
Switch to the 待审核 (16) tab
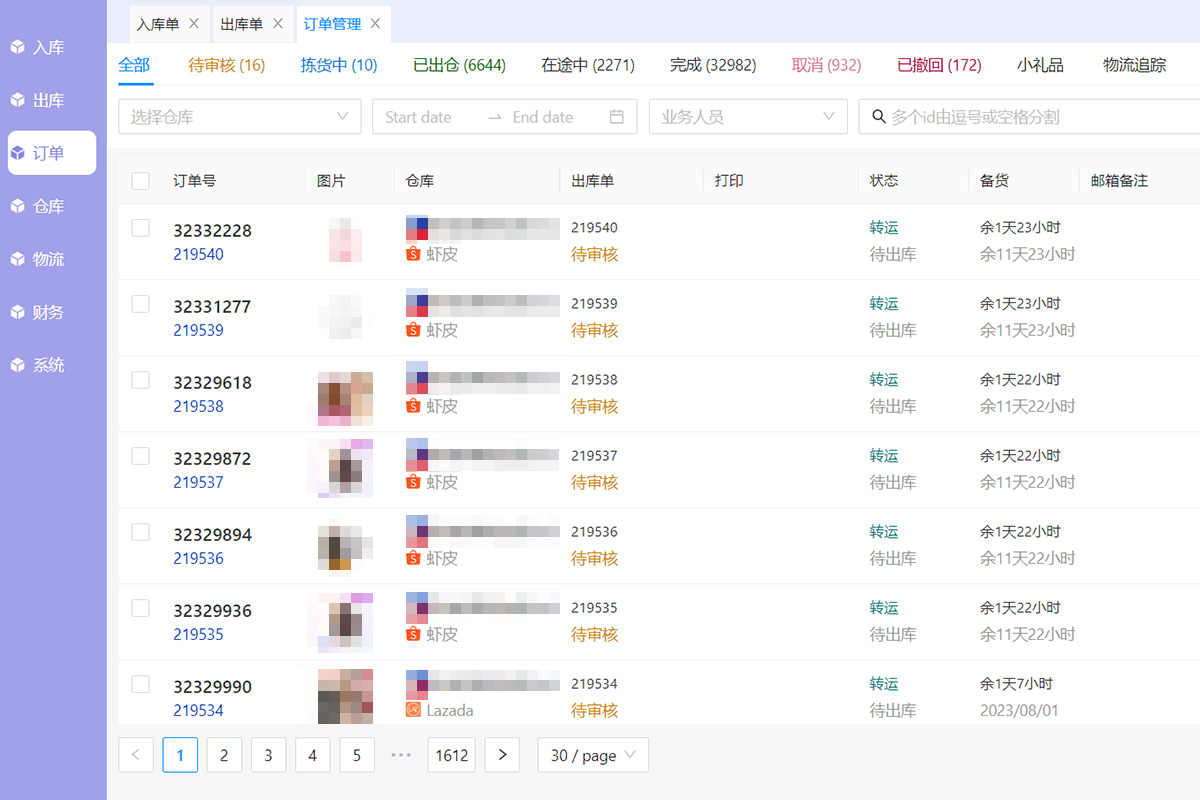click(x=226, y=65)
